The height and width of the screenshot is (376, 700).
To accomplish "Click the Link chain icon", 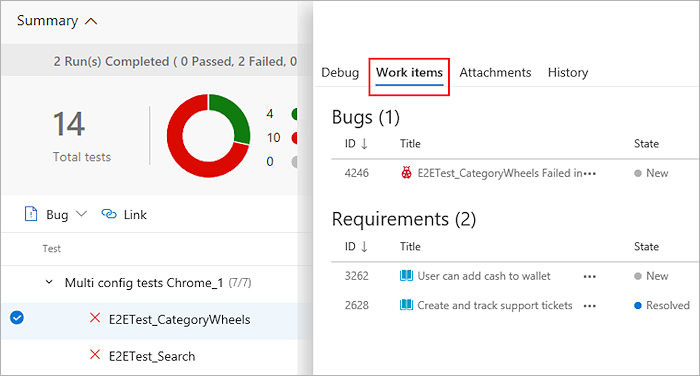I will point(109,214).
